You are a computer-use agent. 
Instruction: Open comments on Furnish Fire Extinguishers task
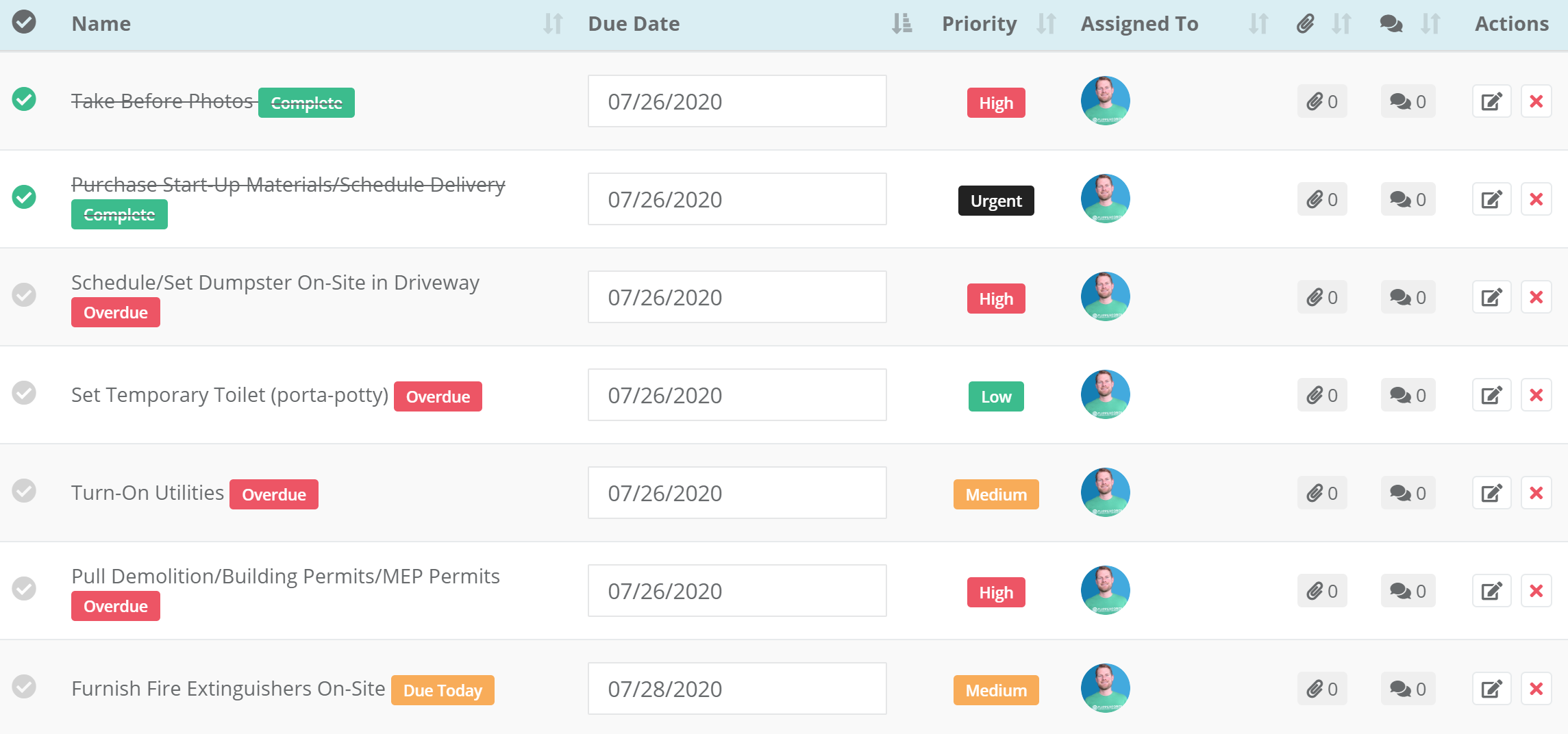pos(1408,689)
